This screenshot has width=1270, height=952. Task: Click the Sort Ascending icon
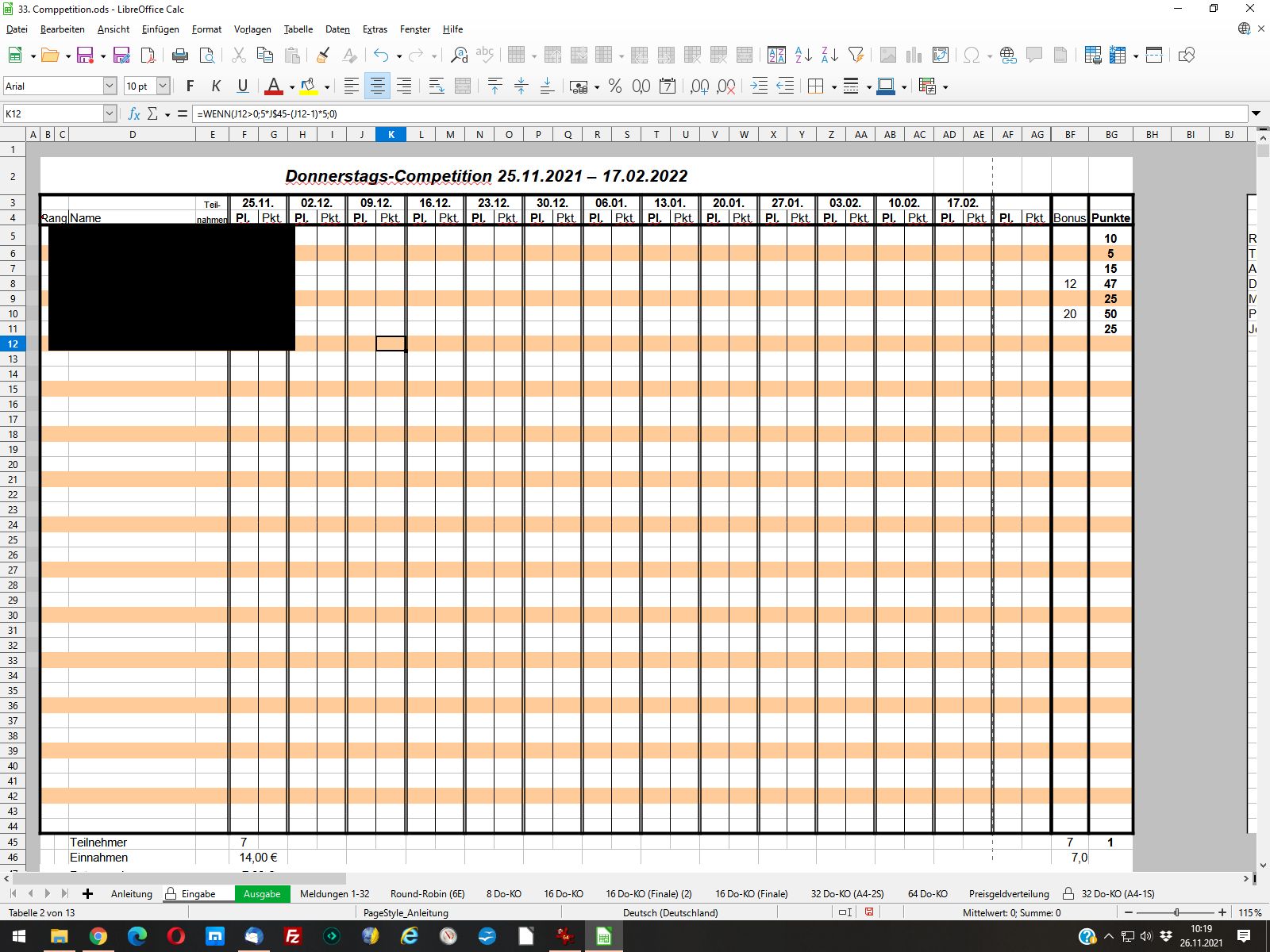(803, 55)
